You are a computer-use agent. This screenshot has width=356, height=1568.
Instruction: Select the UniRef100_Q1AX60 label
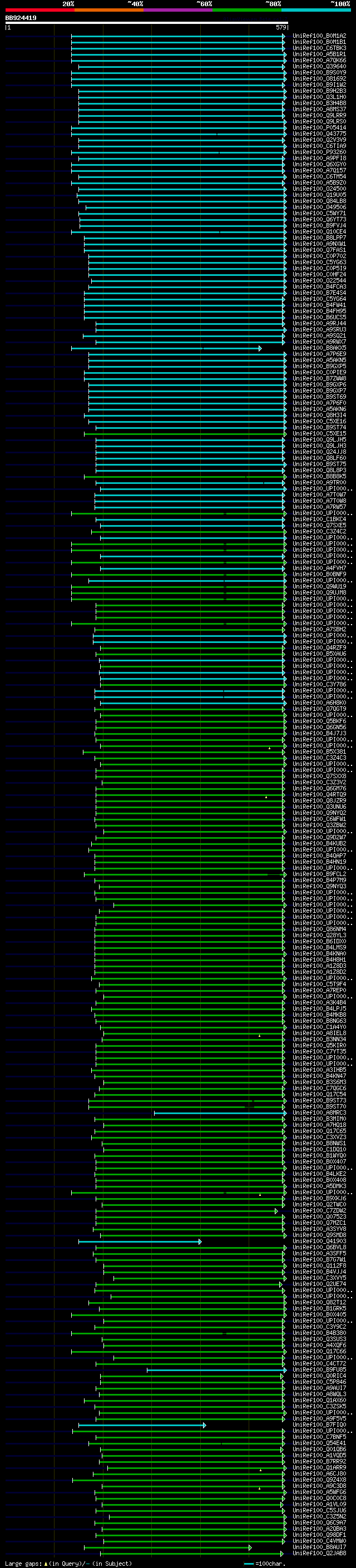[x=319, y=1401]
